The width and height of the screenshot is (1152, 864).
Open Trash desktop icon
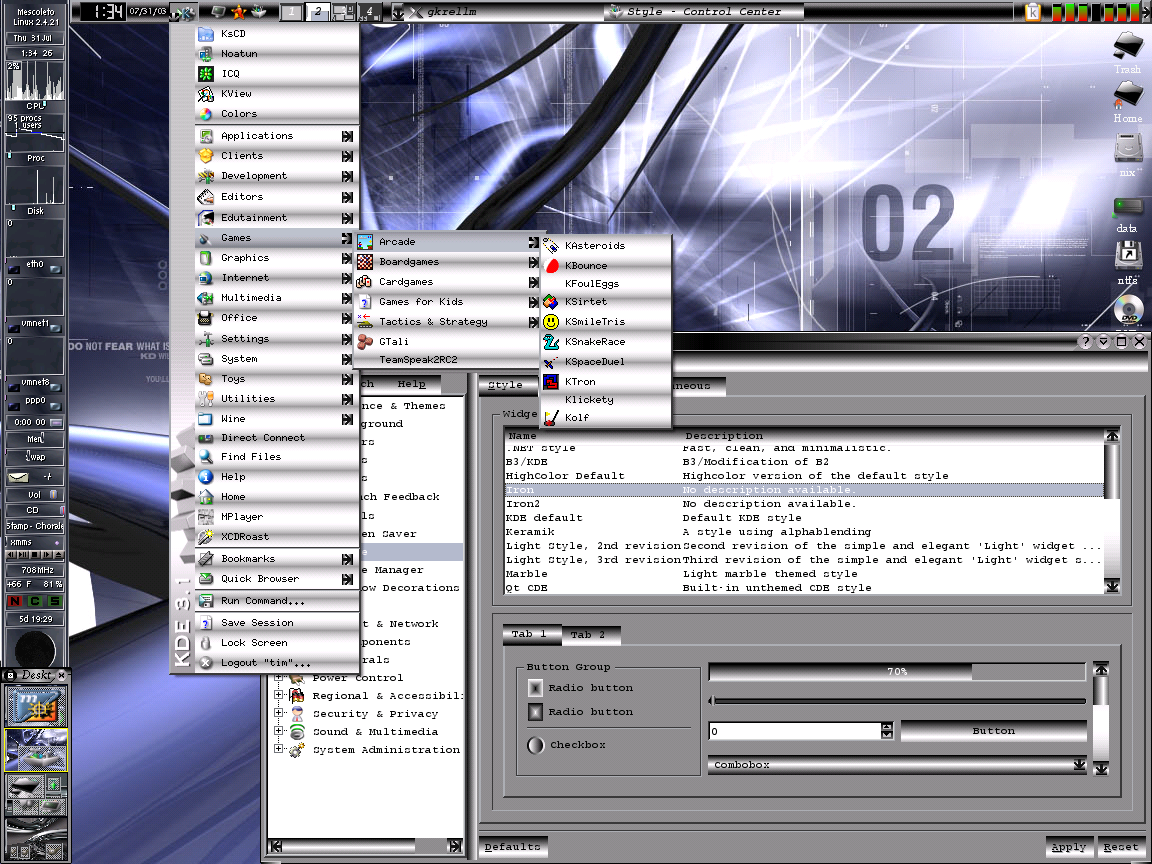1127,53
